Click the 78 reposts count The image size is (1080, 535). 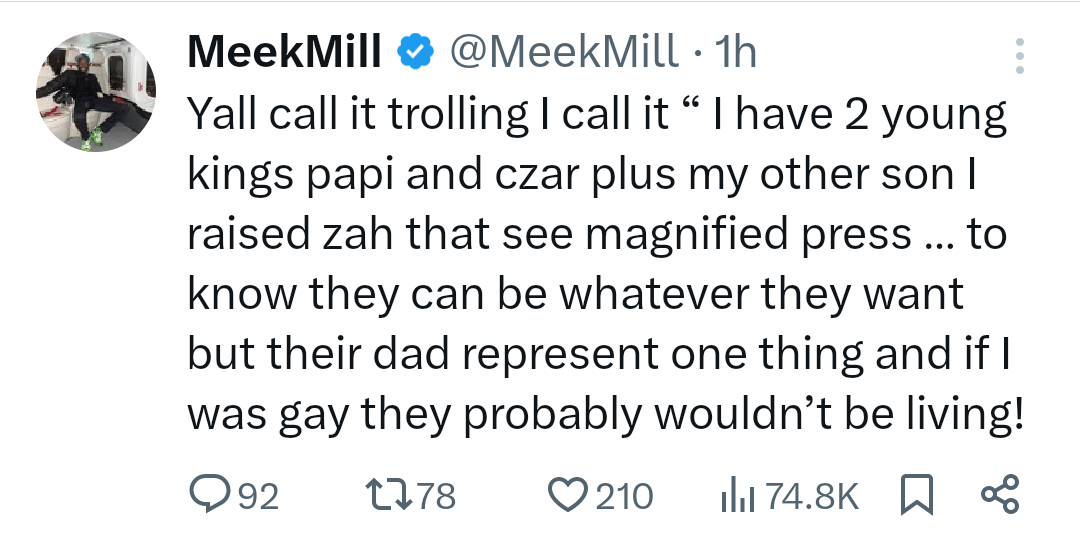(x=433, y=496)
